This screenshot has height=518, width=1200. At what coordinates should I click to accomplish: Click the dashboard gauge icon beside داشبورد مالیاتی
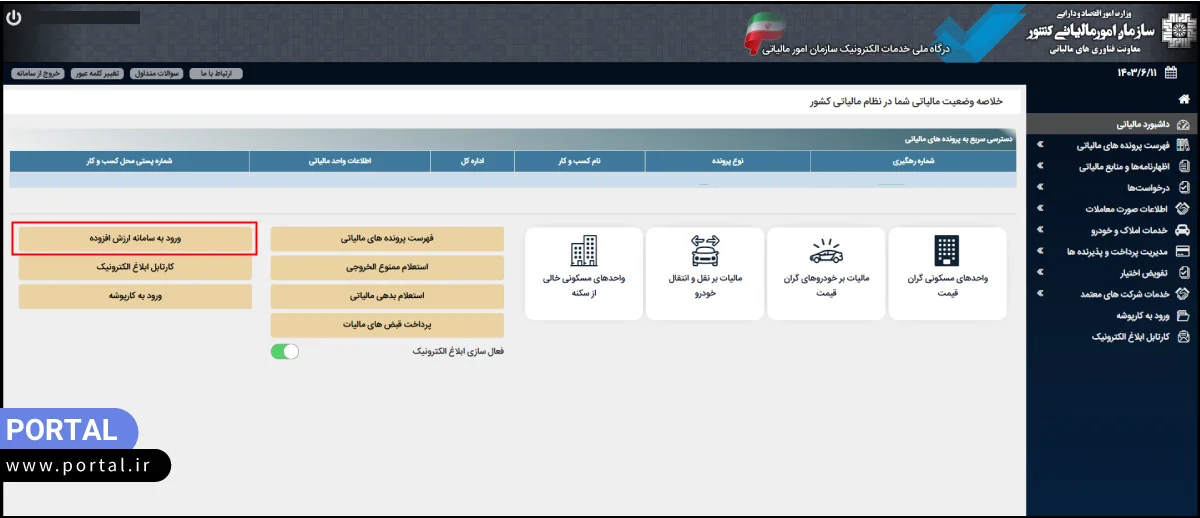point(1184,125)
